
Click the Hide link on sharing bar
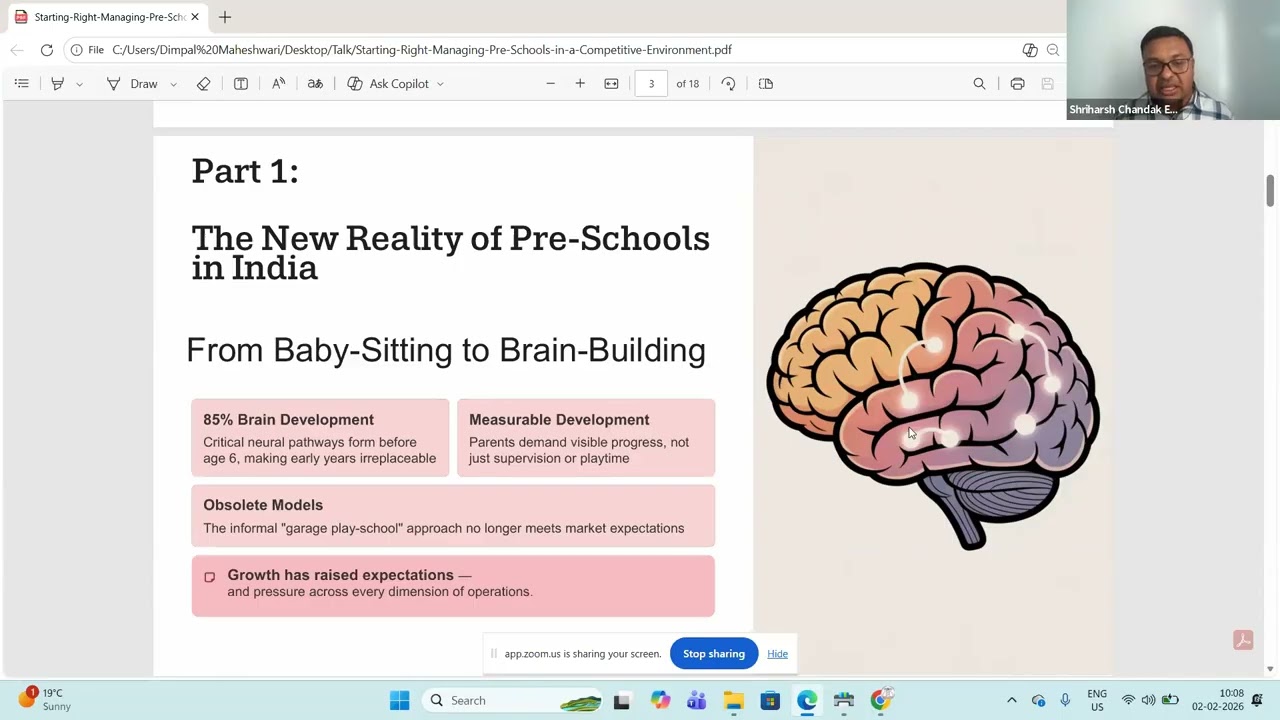[777, 654]
